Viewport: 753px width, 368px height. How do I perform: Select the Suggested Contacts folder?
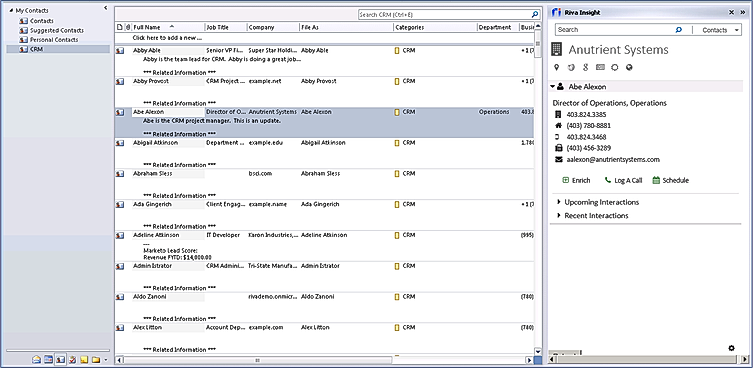pyautogui.click(x=57, y=30)
